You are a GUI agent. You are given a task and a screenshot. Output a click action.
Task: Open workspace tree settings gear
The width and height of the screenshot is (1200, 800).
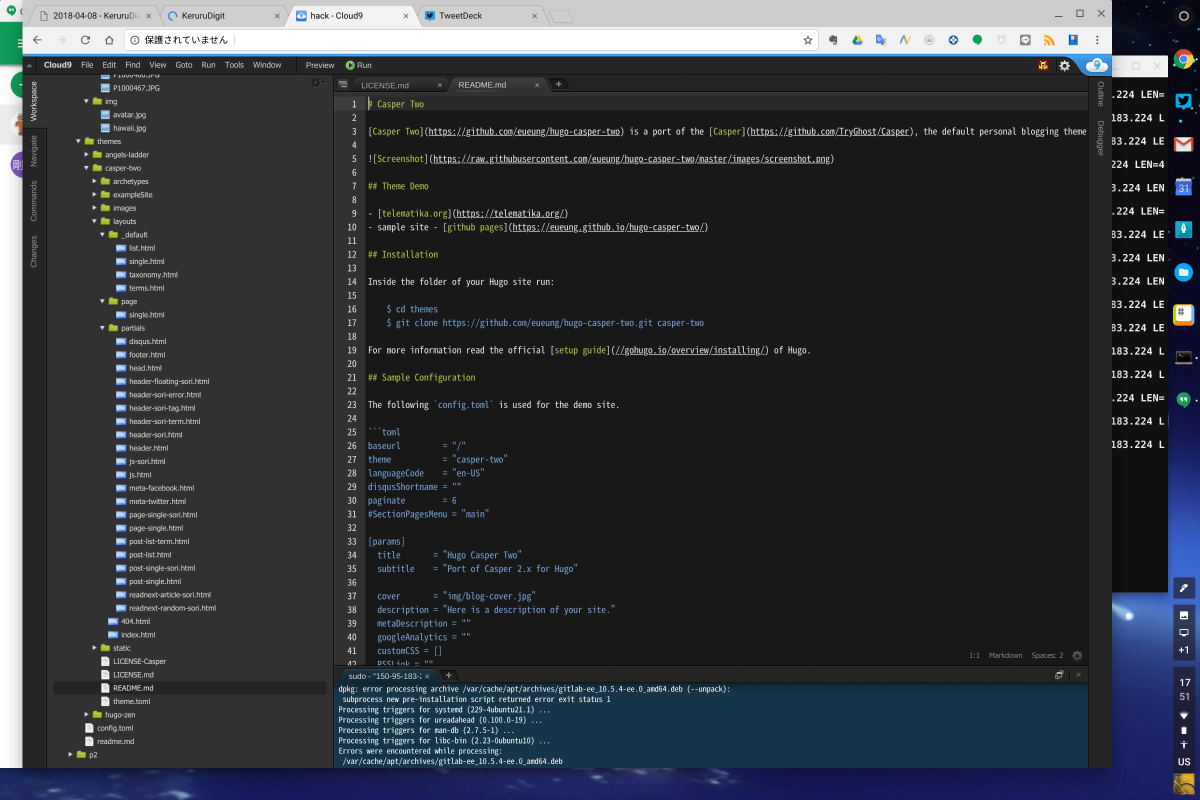pyautogui.click(x=317, y=83)
